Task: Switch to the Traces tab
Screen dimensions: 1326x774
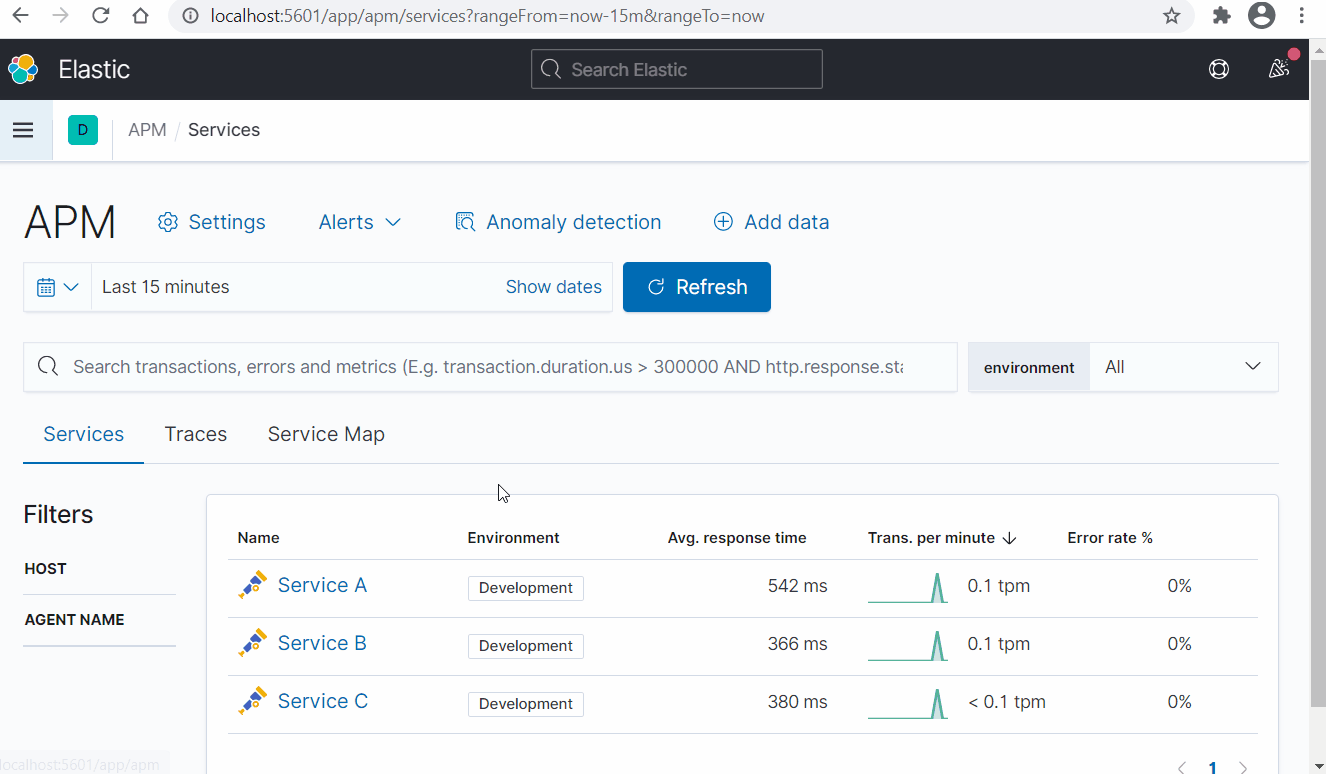Action: pos(195,434)
